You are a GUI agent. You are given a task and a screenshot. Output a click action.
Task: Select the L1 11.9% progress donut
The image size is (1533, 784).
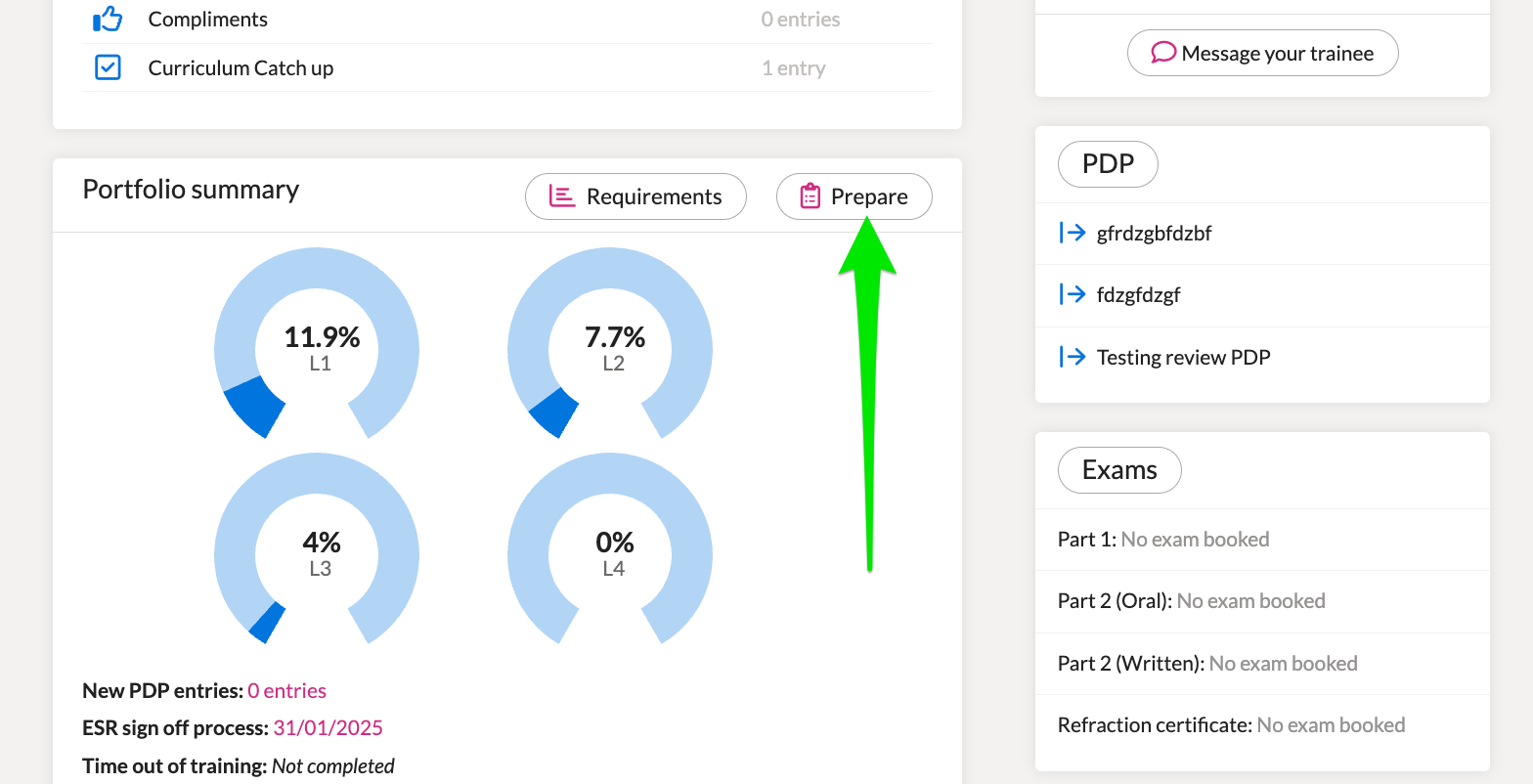pos(317,348)
